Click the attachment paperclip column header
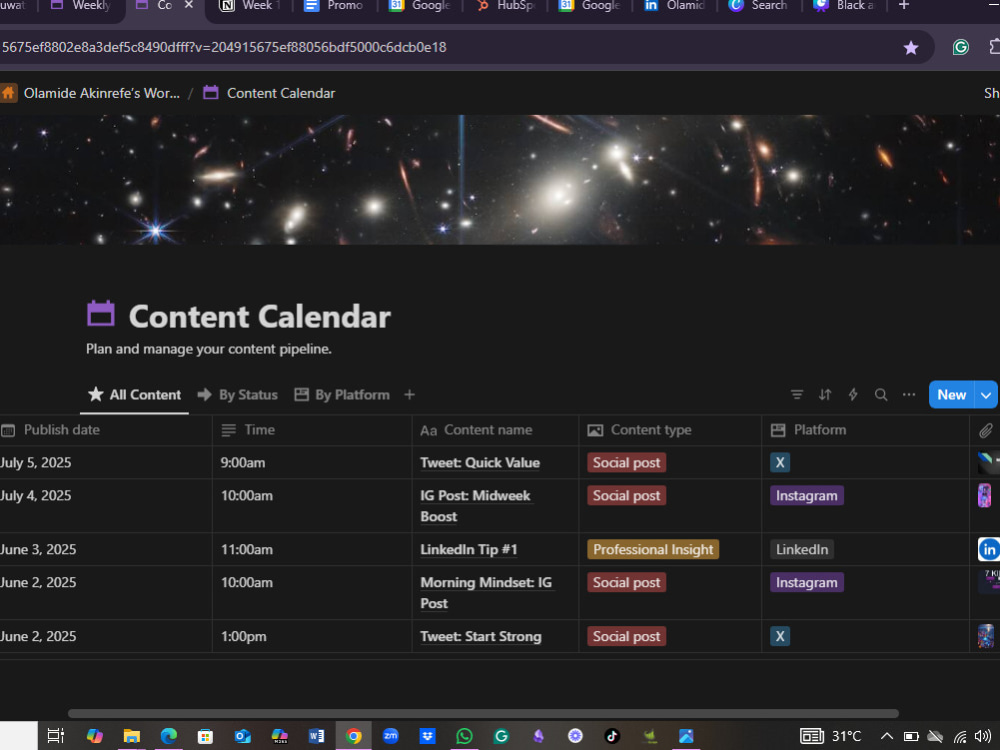Screen dimensions: 1000x750 [x=985, y=430]
